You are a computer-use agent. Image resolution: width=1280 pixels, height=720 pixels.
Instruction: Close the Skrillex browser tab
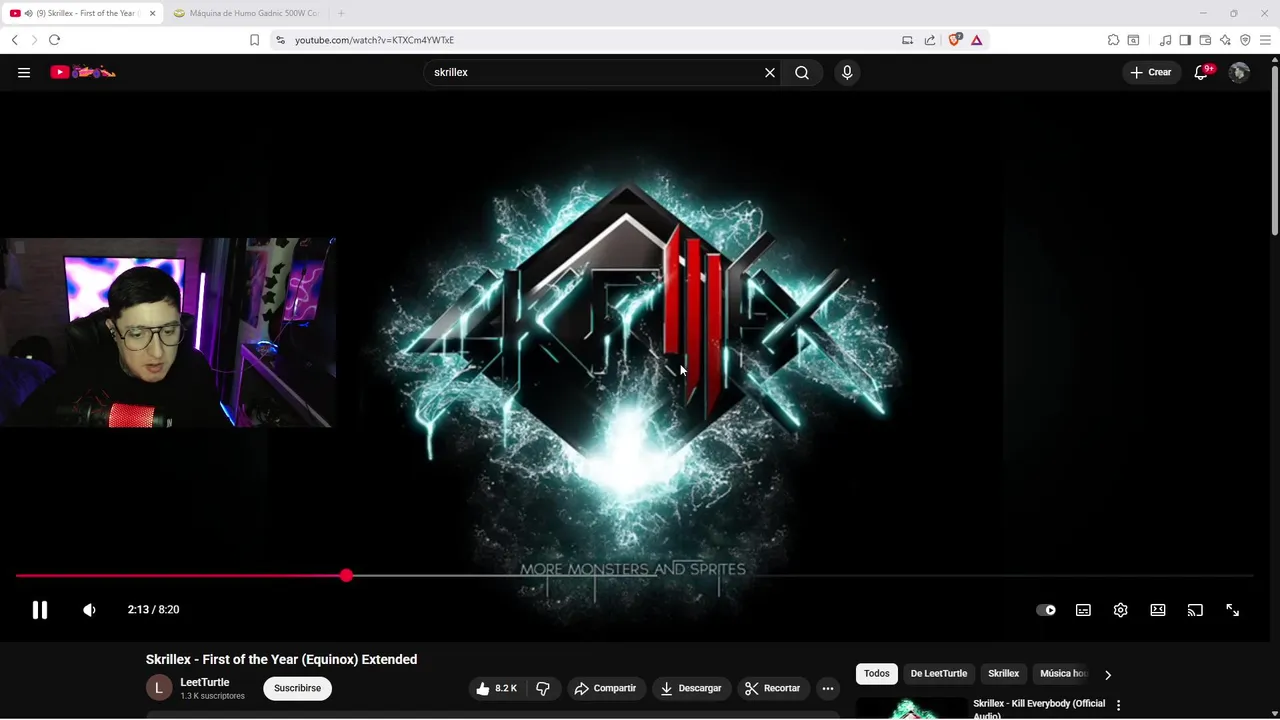click(153, 13)
